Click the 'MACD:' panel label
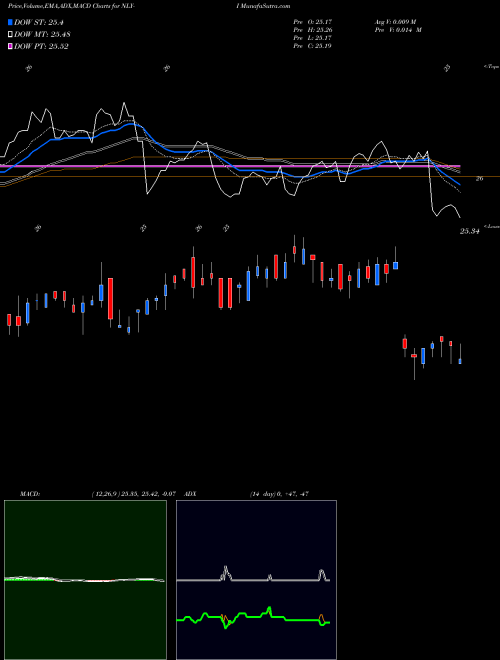The image size is (500, 660). point(30,494)
